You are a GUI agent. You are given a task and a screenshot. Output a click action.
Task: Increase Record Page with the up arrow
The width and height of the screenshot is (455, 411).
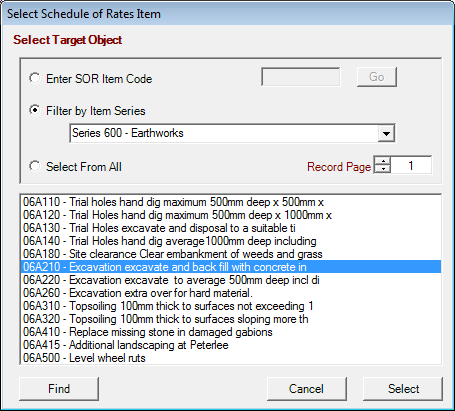(383, 161)
